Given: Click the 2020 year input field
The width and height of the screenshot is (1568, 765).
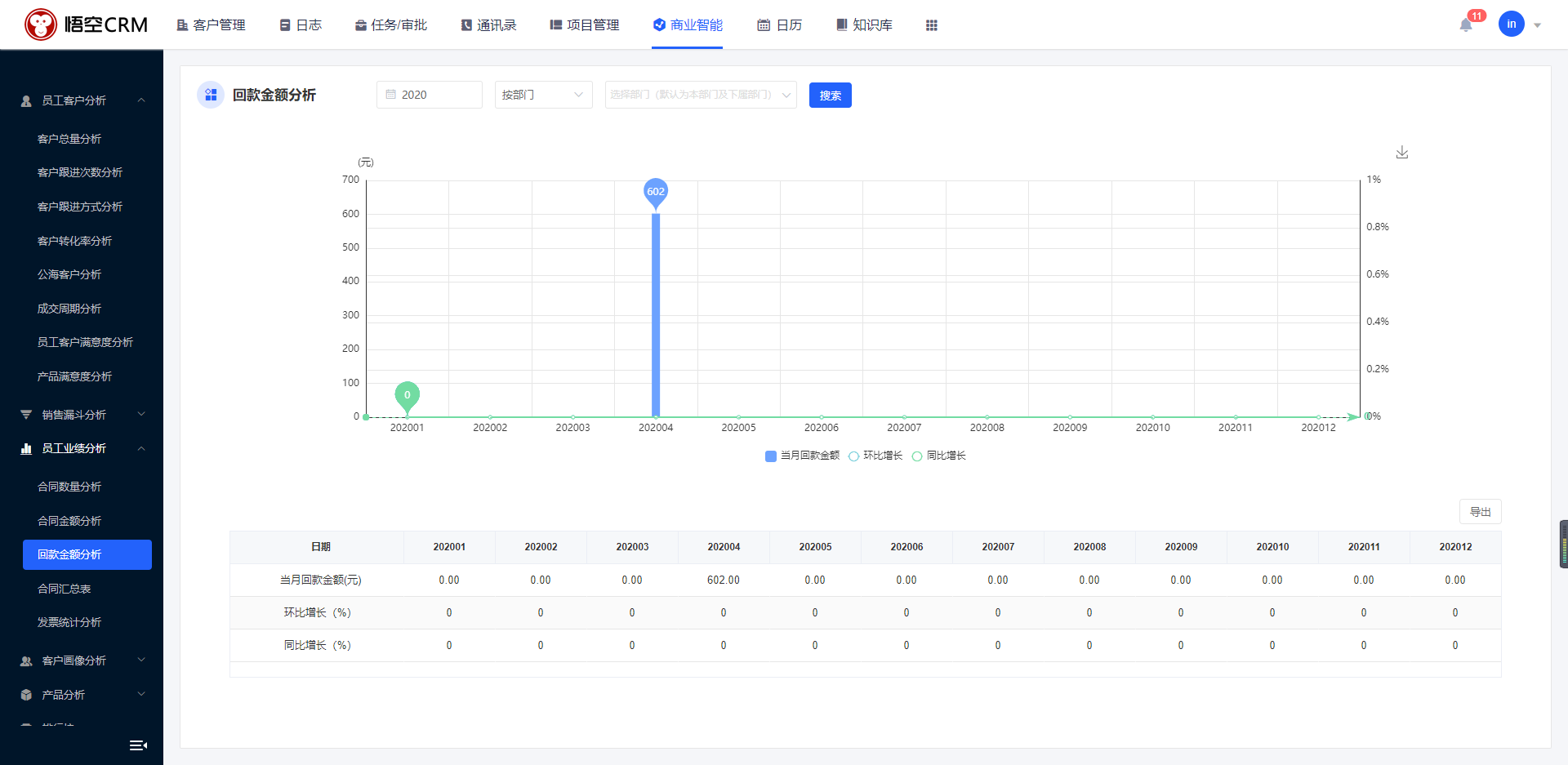Looking at the screenshot, I should click(430, 95).
